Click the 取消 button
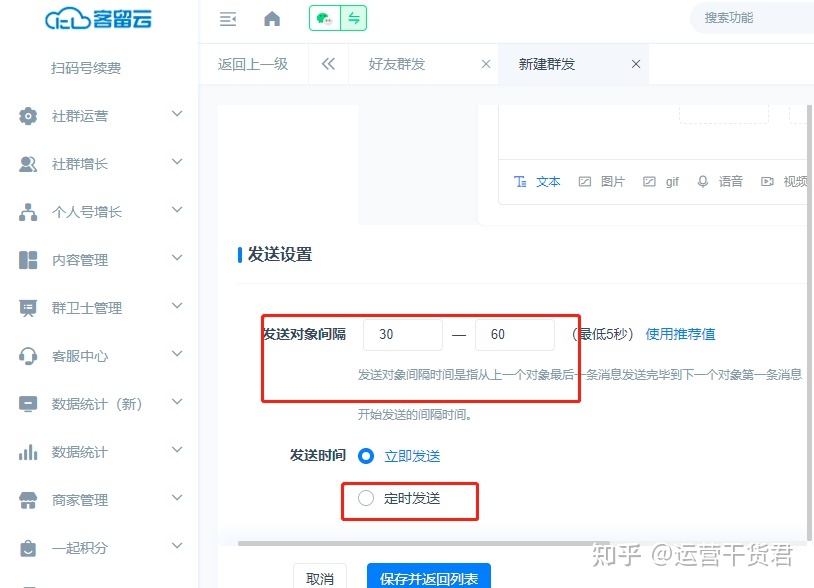This screenshot has width=814, height=588. point(320,578)
